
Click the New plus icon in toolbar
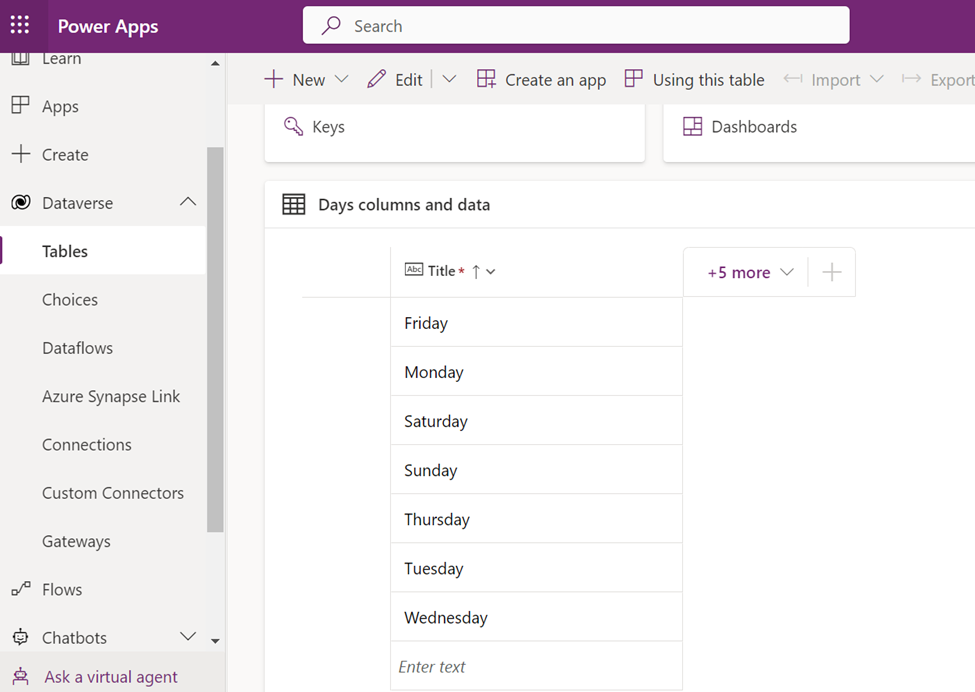coord(274,79)
